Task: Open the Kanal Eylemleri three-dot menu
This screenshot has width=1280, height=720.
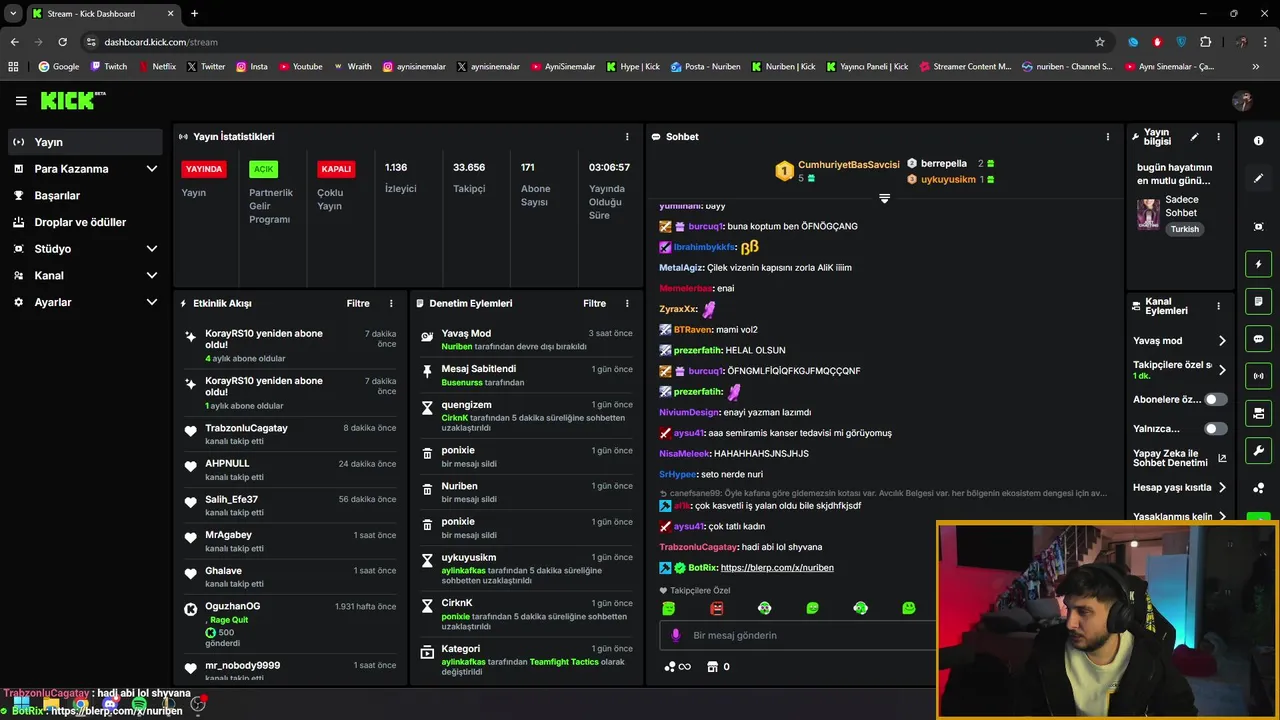Action: (1218, 306)
